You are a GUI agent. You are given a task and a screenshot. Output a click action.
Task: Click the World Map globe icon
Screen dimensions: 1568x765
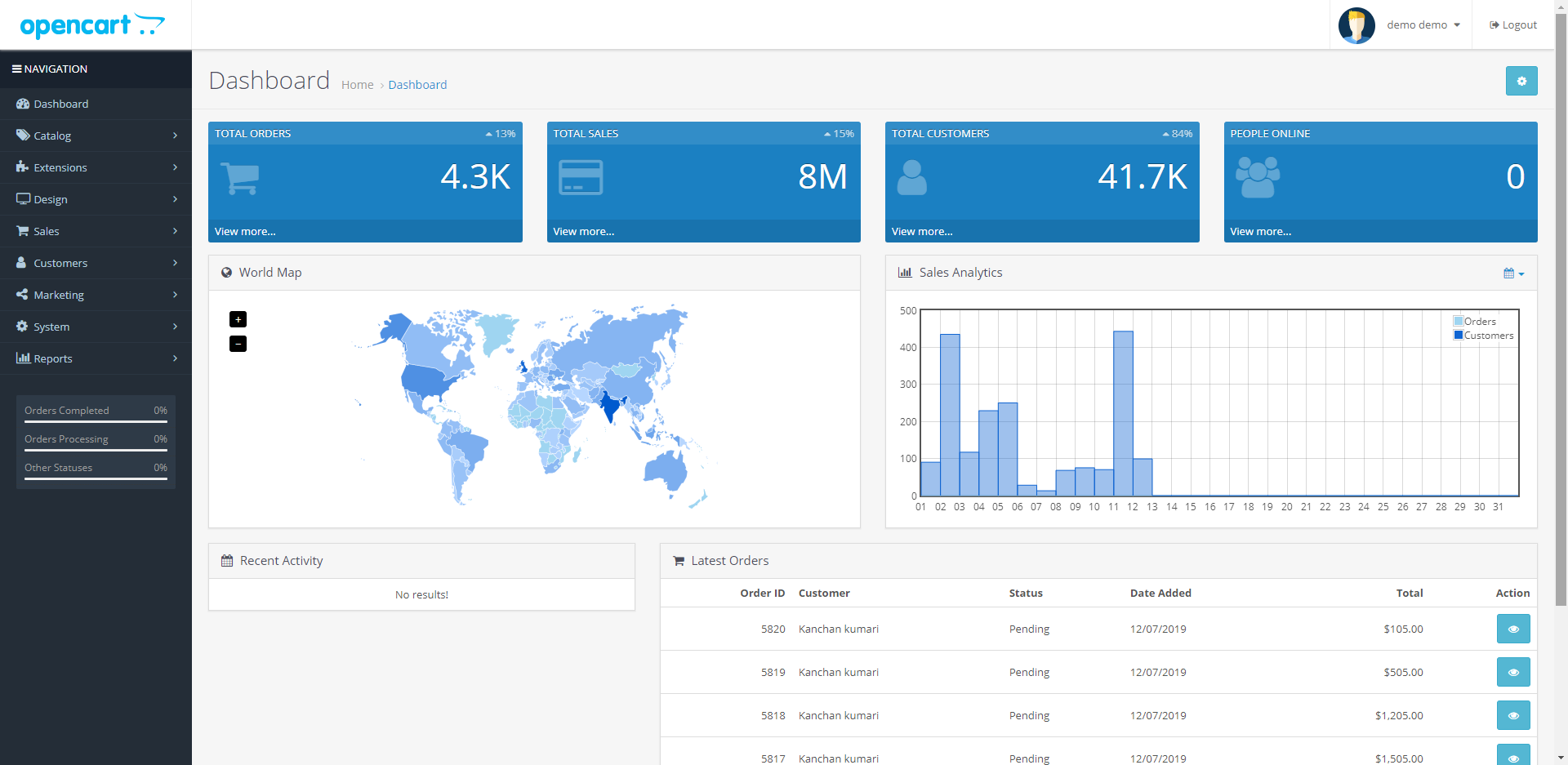226,273
